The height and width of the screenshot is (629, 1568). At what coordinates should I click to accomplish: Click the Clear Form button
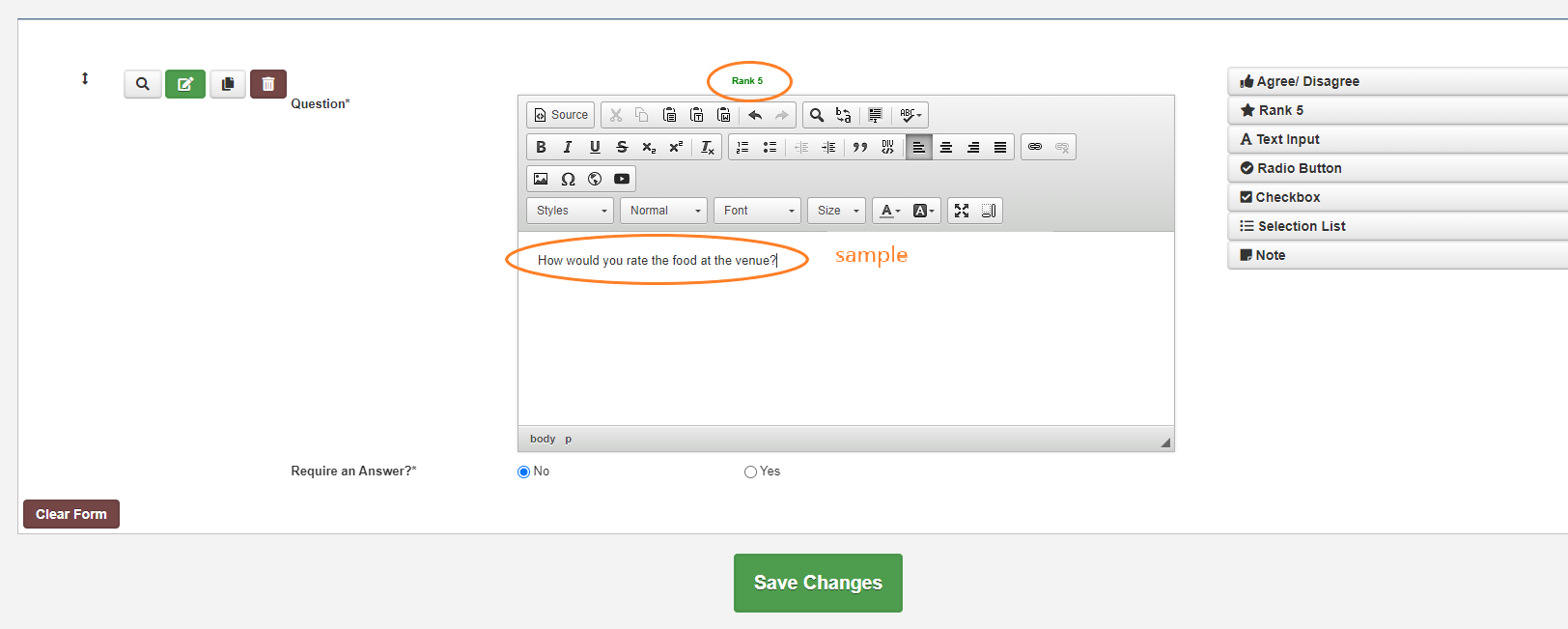pyautogui.click(x=71, y=514)
